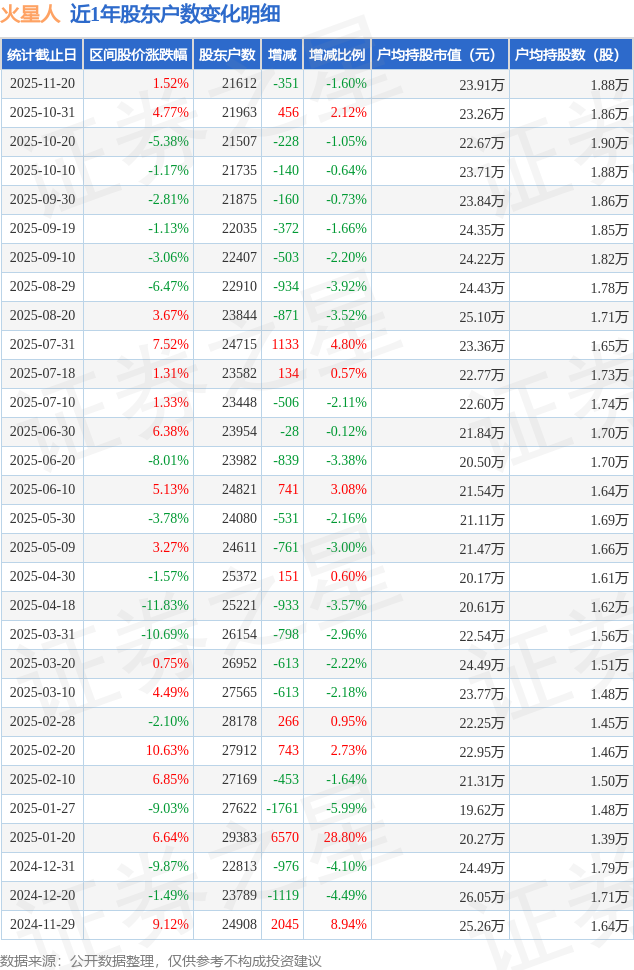The height and width of the screenshot is (970, 634).
Task: Select the 区间股价涨跌幅 column header
Action: coord(138,55)
